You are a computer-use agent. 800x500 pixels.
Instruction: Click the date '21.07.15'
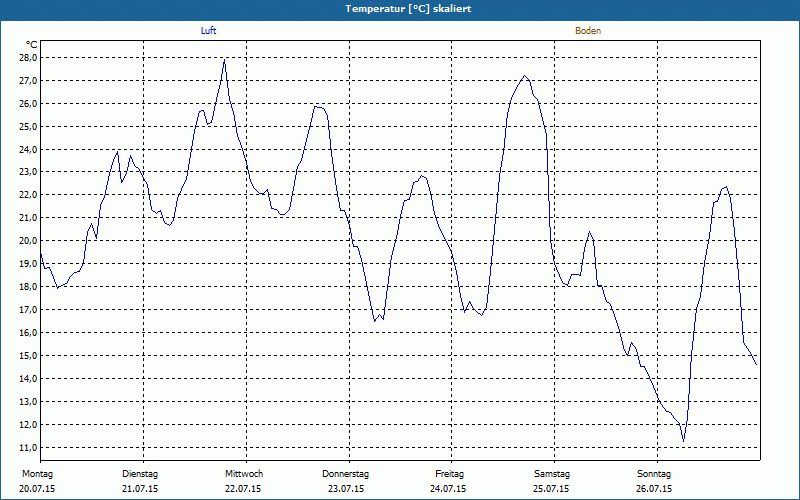(140, 489)
